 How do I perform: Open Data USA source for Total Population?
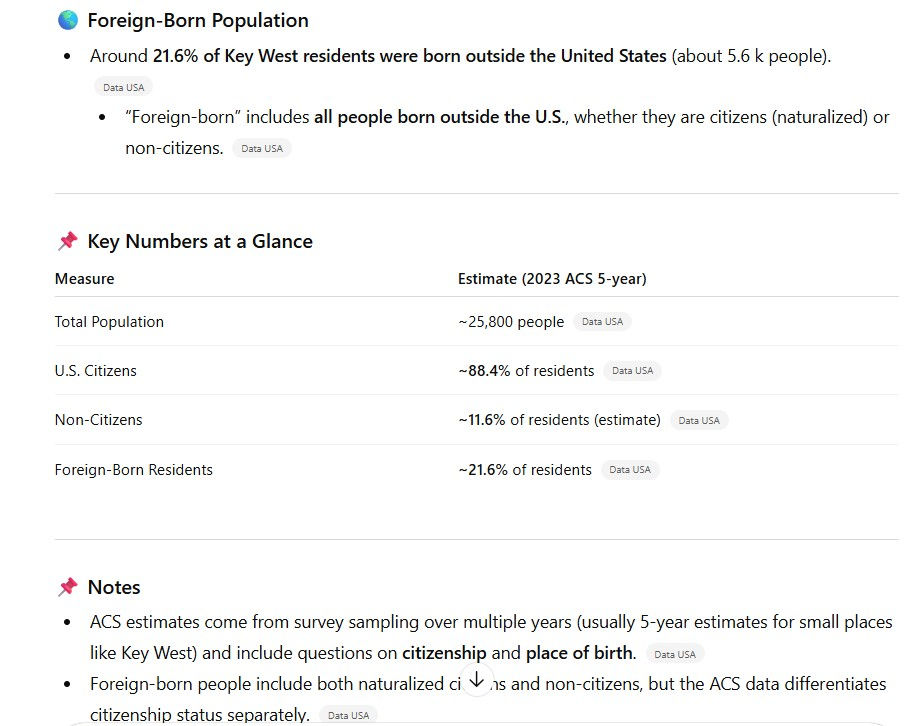pyautogui.click(x=602, y=321)
